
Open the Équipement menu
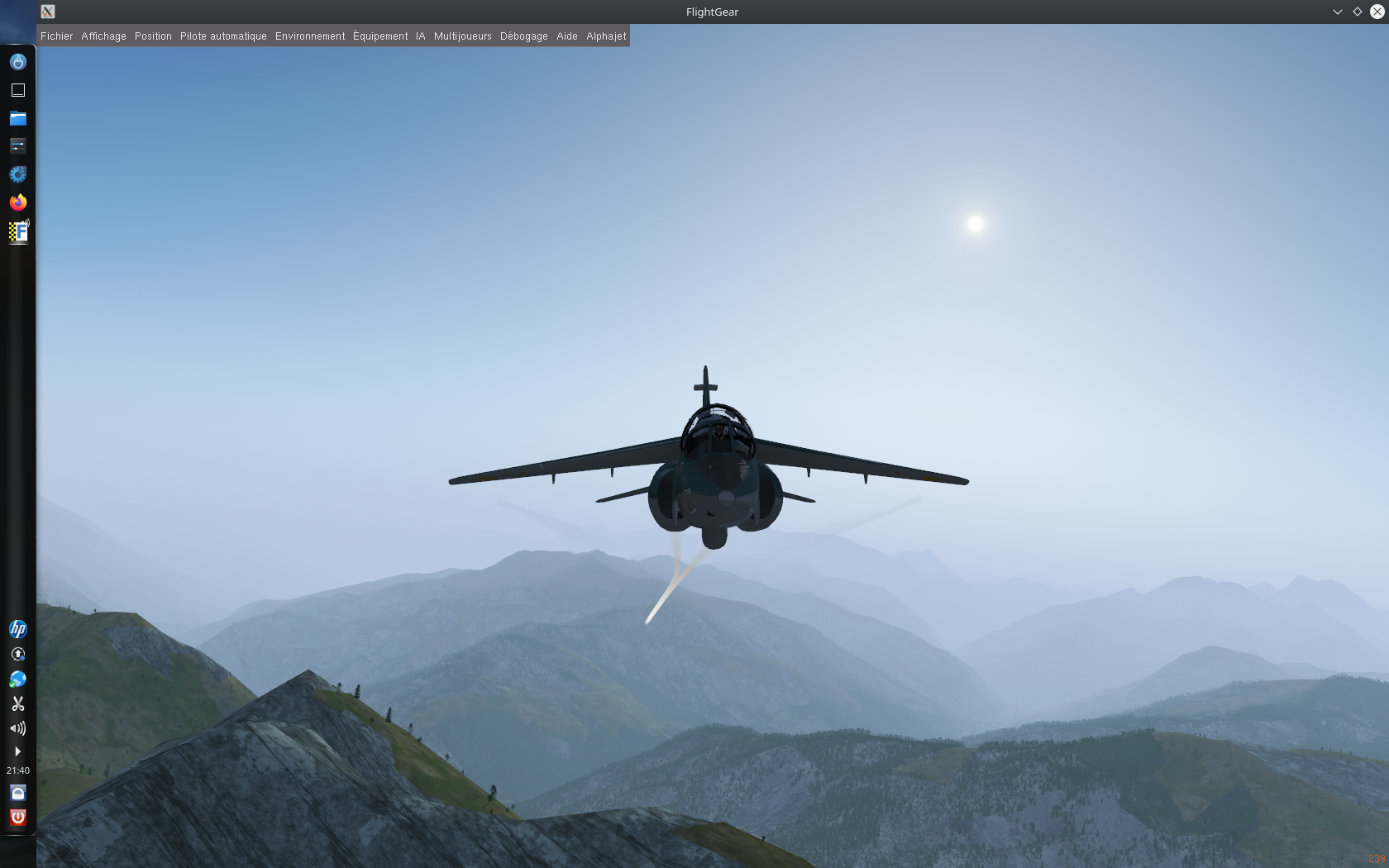coord(380,36)
